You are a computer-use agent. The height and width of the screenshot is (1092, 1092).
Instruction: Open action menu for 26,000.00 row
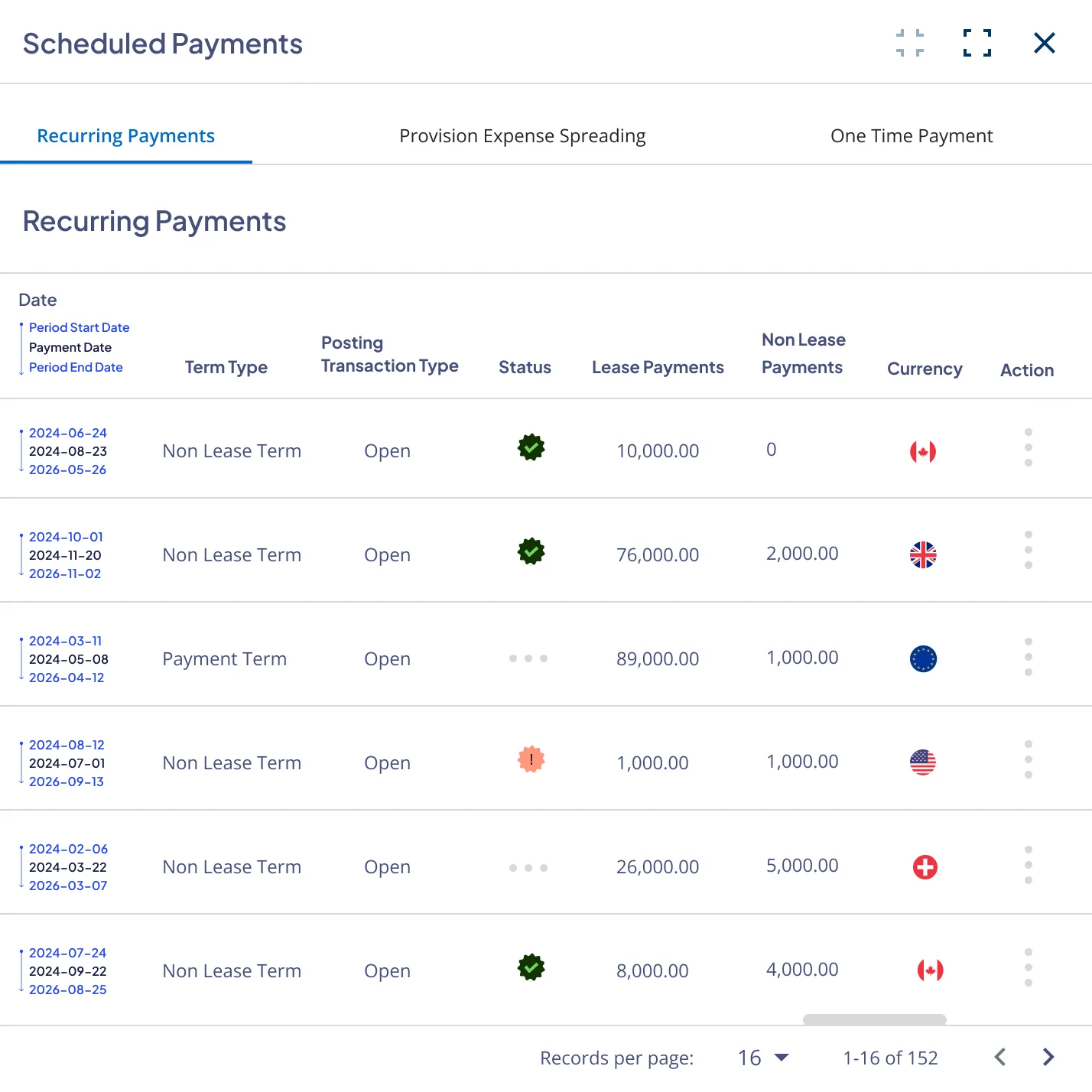1029,865
